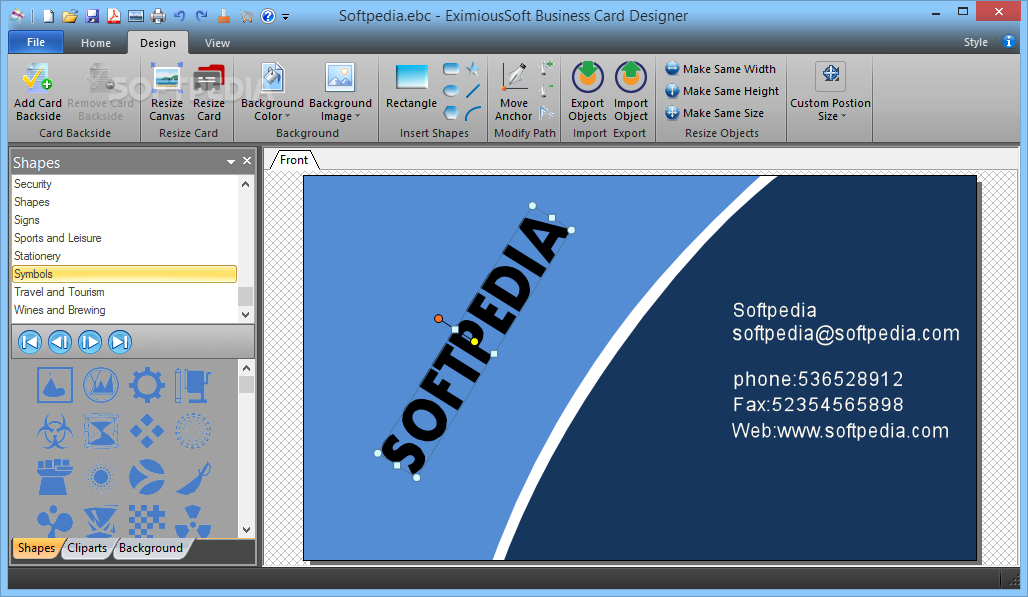Select the Travel and Tourism category
The image size is (1028, 597).
pyautogui.click(x=125, y=292)
